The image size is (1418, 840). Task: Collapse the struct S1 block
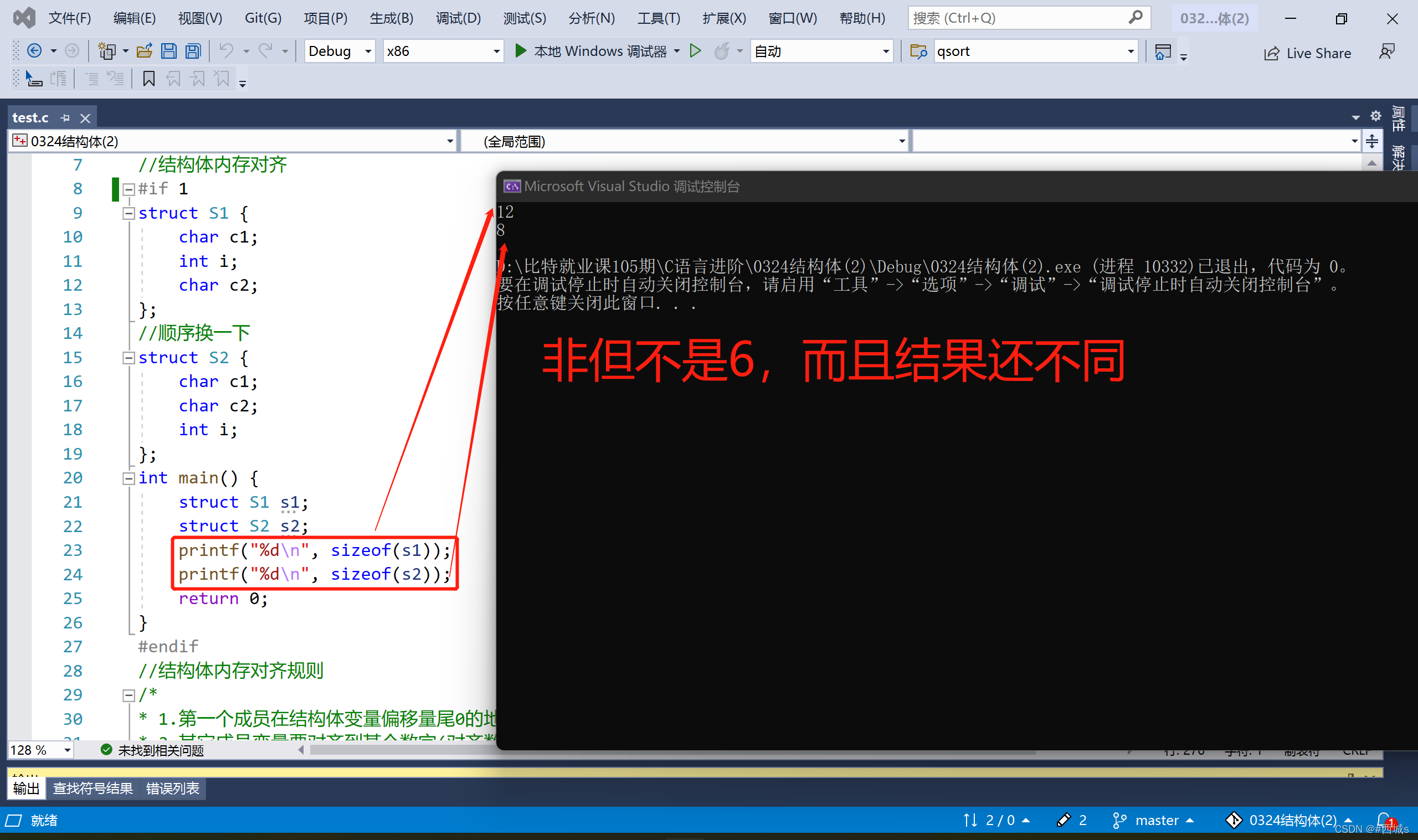pos(129,213)
